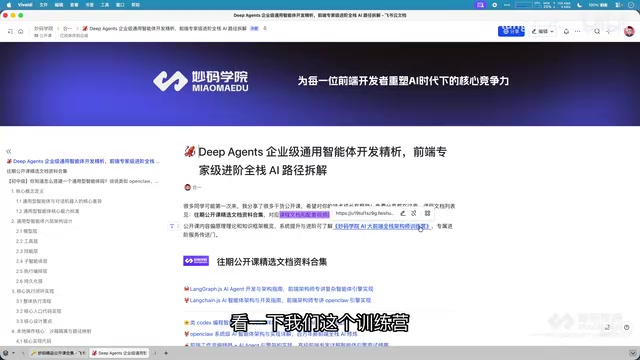Open dropdown arrow beside Vivaldi icon

(13, 353)
